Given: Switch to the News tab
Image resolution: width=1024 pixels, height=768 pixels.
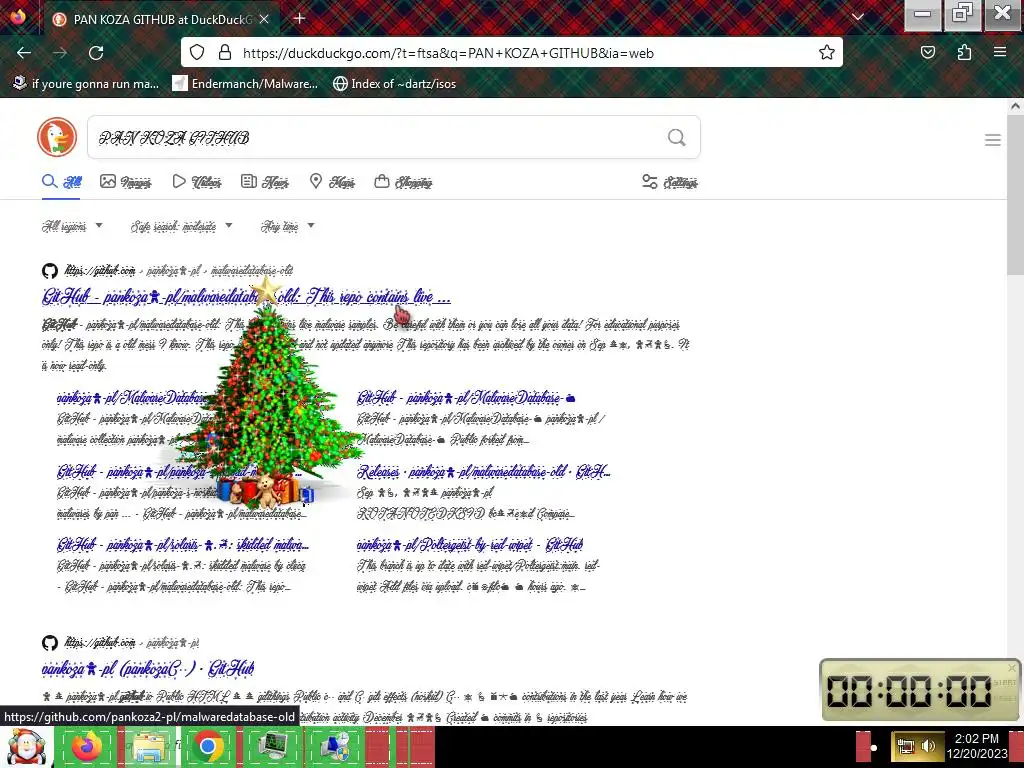Looking at the screenshot, I should coord(264,182).
